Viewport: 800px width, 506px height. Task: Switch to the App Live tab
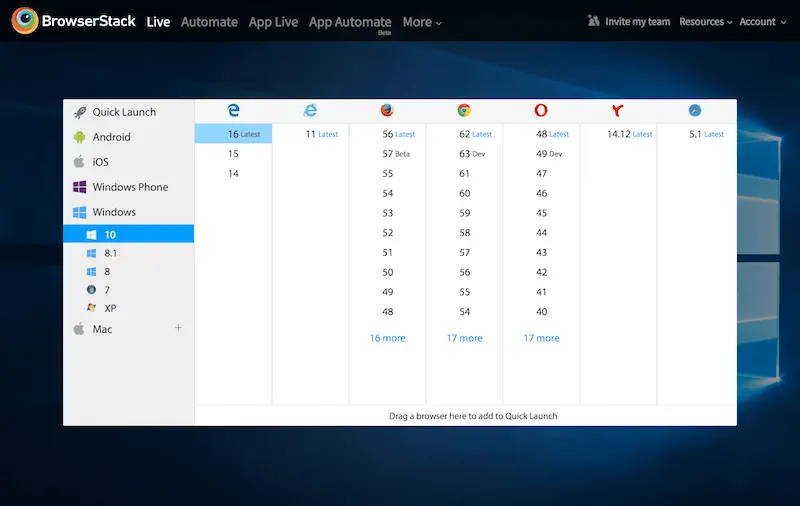click(x=273, y=22)
